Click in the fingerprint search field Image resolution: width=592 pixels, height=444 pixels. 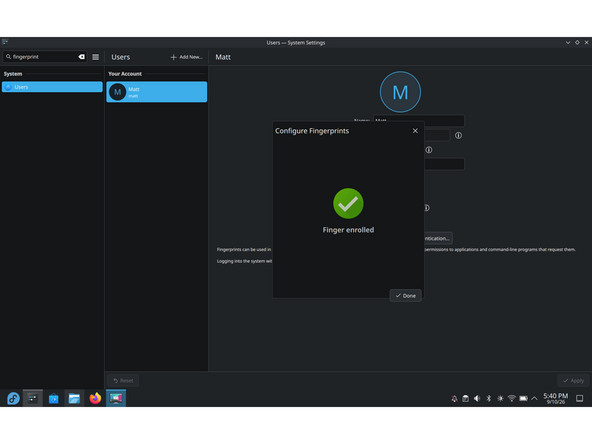[x=45, y=57]
